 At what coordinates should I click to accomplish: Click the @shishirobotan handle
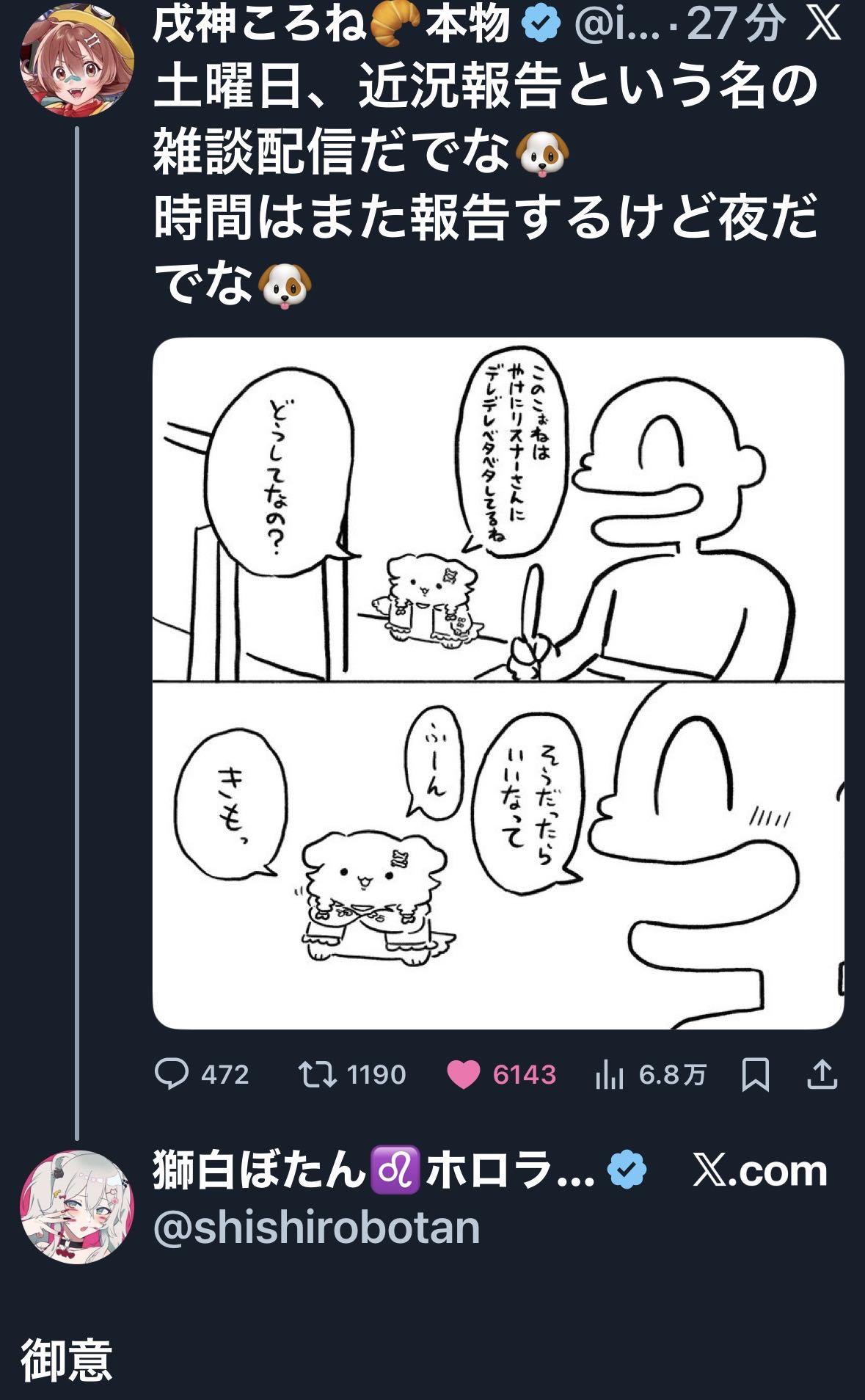(x=316, y=1227)
